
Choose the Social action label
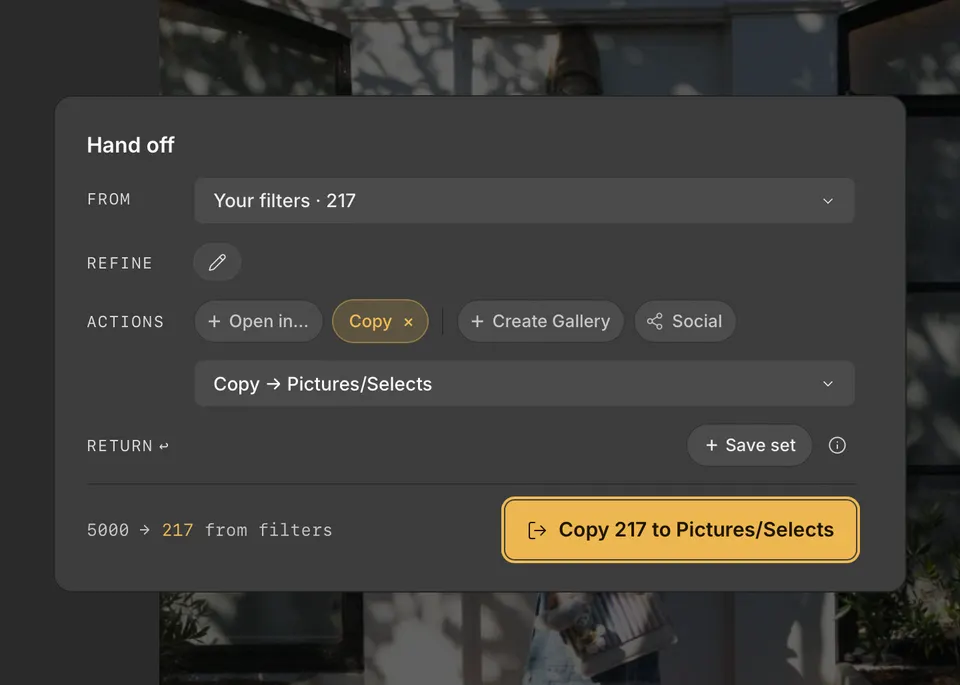tap(697, 321)
